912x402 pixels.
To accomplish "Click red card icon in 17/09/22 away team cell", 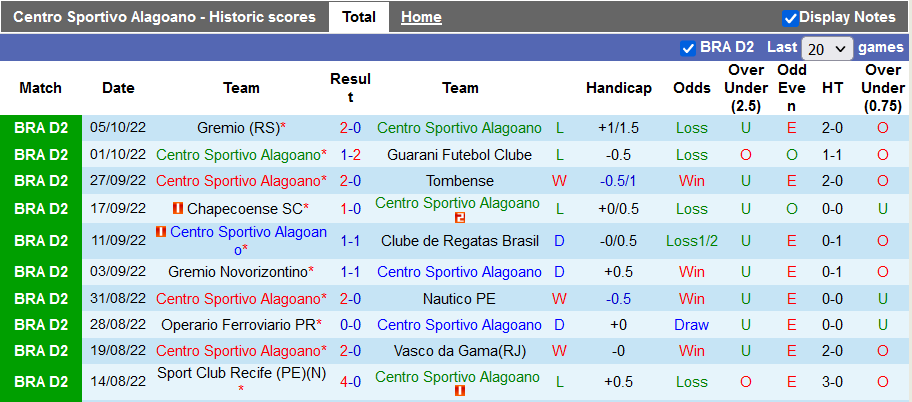I will point(459,218).
